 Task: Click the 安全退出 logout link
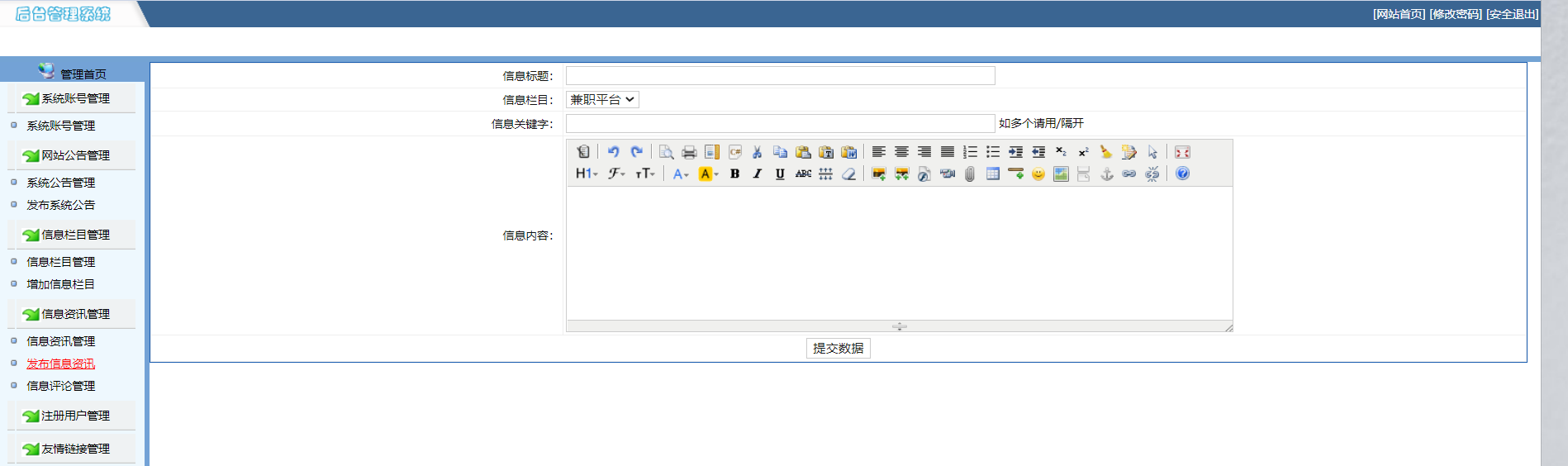coord(1512,14)
